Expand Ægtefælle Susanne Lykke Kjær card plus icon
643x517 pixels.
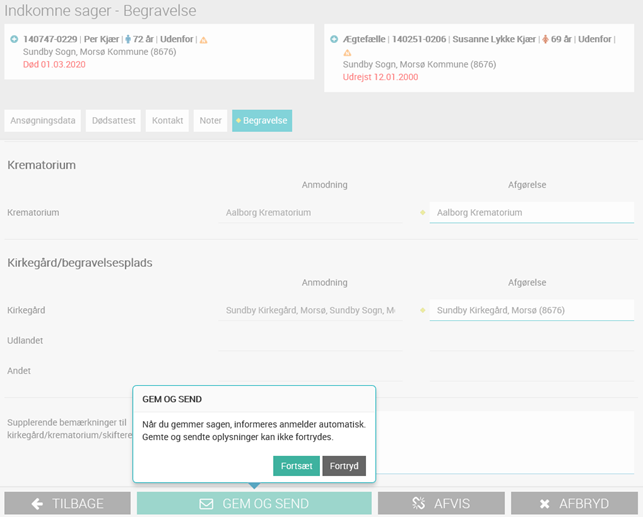[334, 39]
